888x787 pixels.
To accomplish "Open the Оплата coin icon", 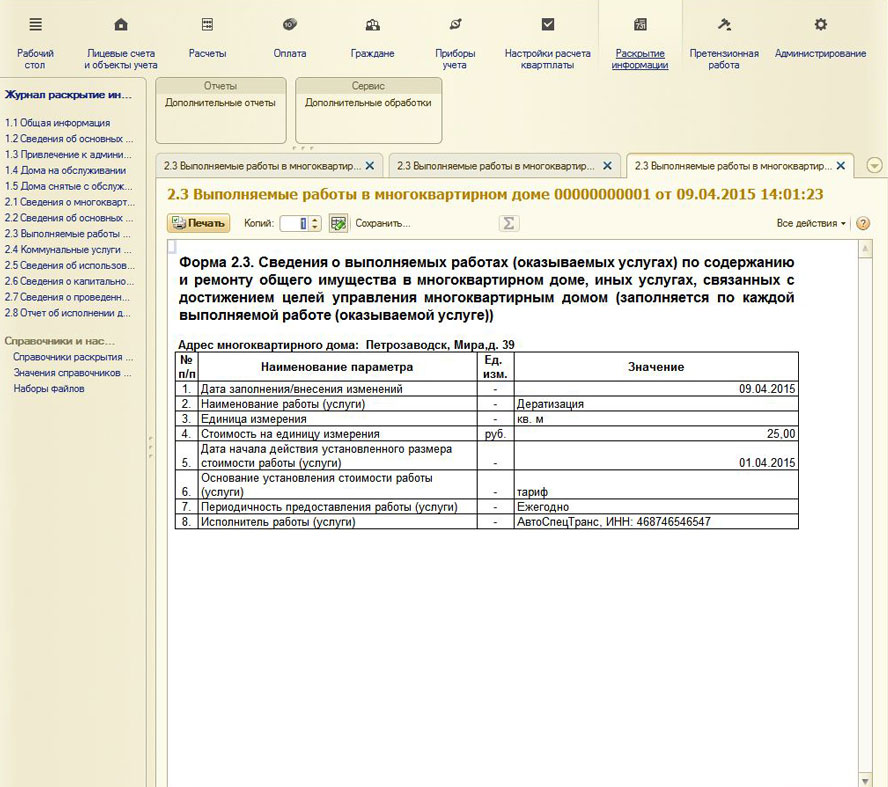I will coord(289,24).
